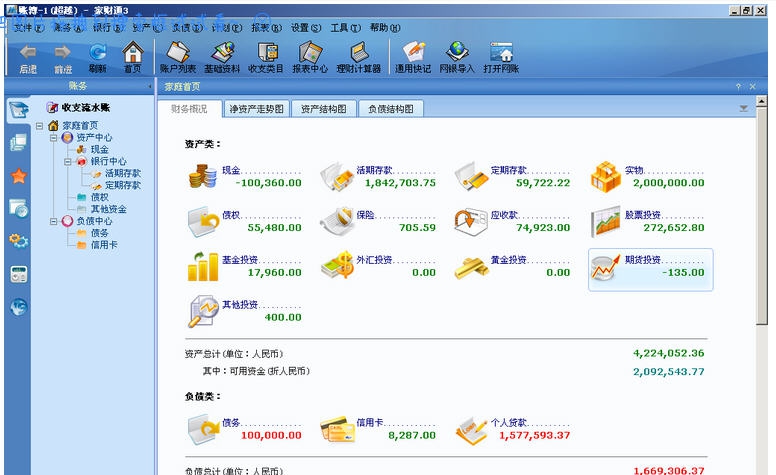Image resolution: width=776 pixels, height=475 pixels.
Task: Select the stacked documents sidebar icon
Action: point(18,143)
